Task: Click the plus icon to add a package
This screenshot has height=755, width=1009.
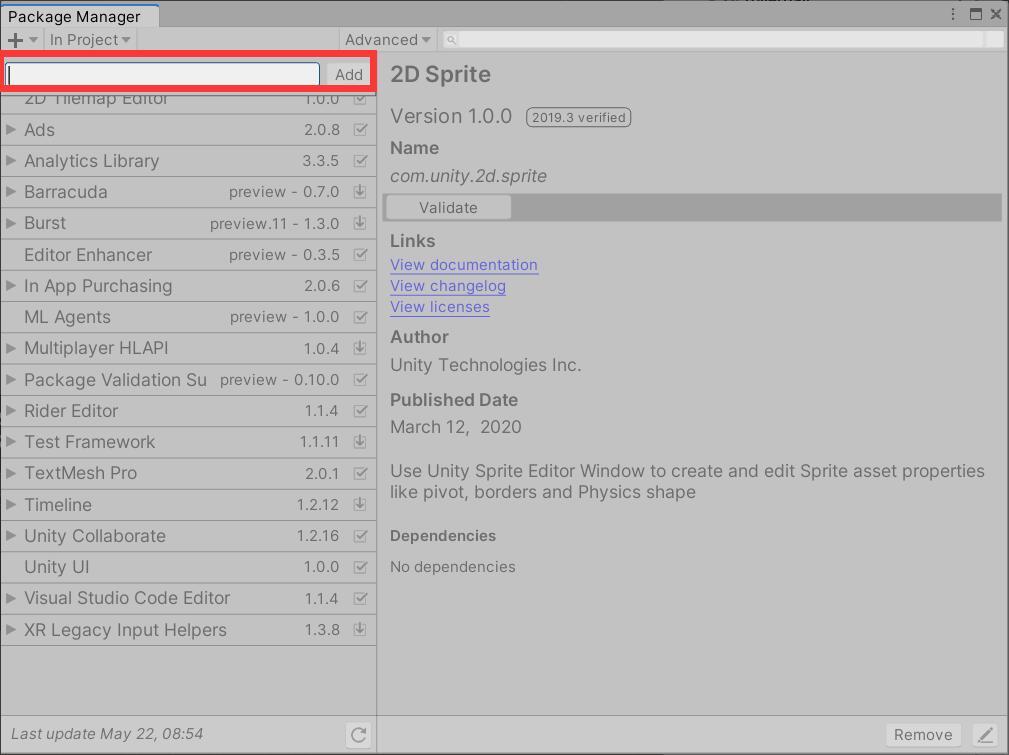Action: click(x=15, y=39)
